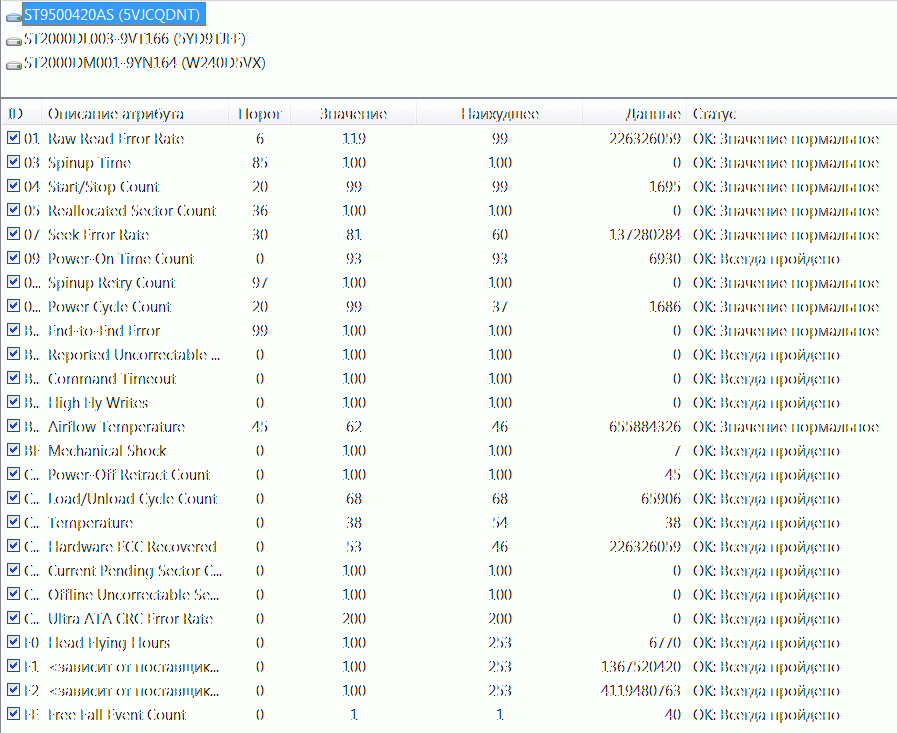Image resolution: width=897 pixels, height=733 pixels.
Task: Click disk icon next to ST2000DL003-9VT166
Action: pyautogui.click(x=14, y=41)
